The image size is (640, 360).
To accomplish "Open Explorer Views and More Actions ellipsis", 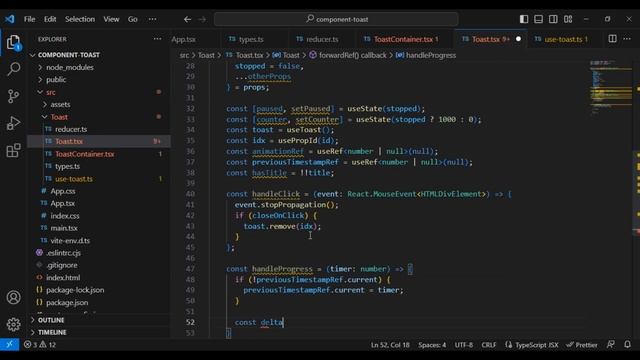I will click(158, 39).
